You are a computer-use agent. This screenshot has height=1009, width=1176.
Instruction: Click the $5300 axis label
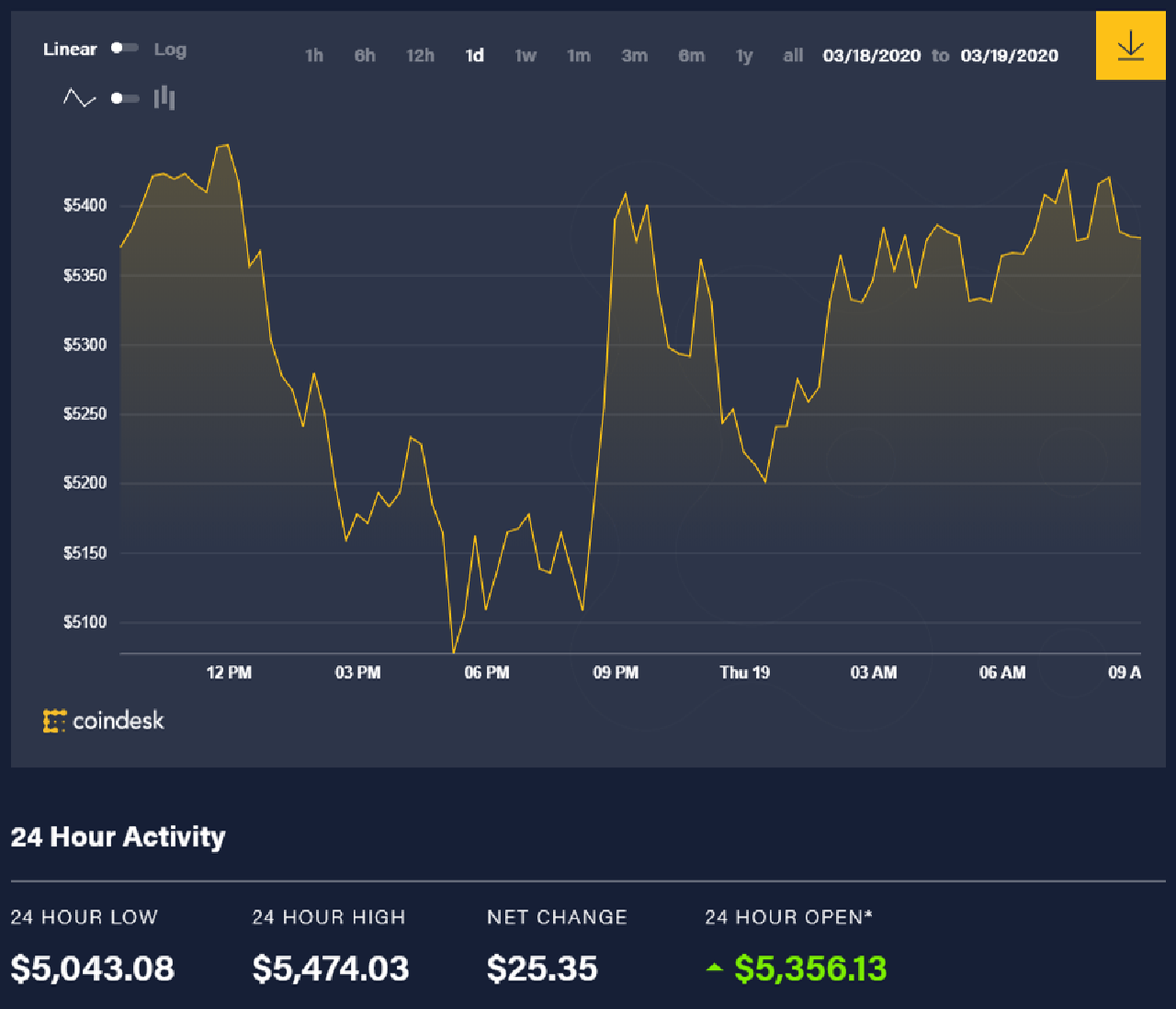coord(85,345)
